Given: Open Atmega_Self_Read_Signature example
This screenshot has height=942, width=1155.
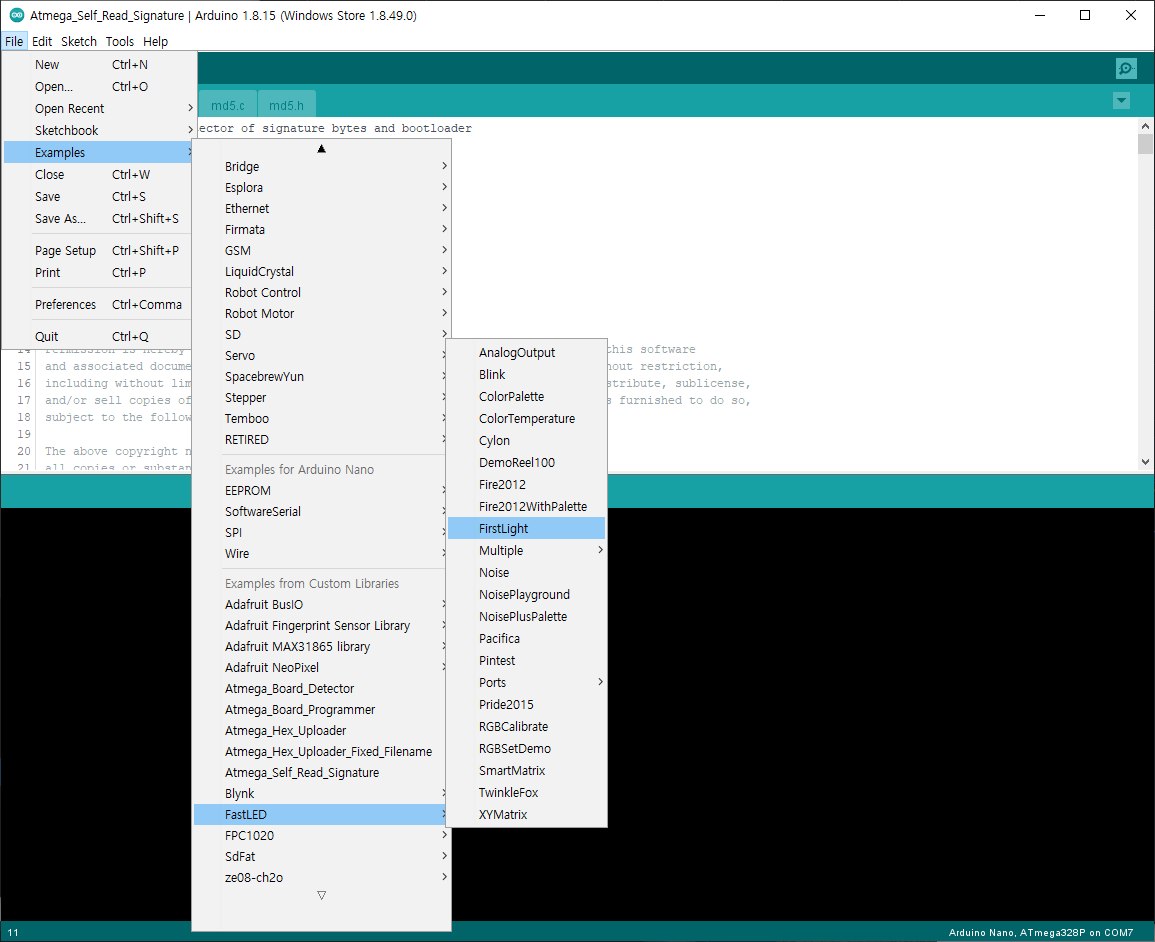Looking at the screenshot, I should [320, 773].
